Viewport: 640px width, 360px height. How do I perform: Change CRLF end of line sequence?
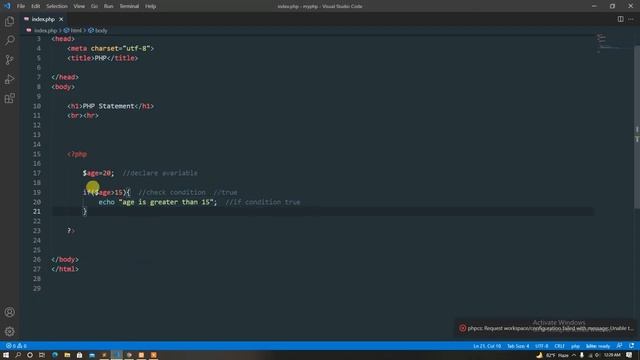pos(559,346)
